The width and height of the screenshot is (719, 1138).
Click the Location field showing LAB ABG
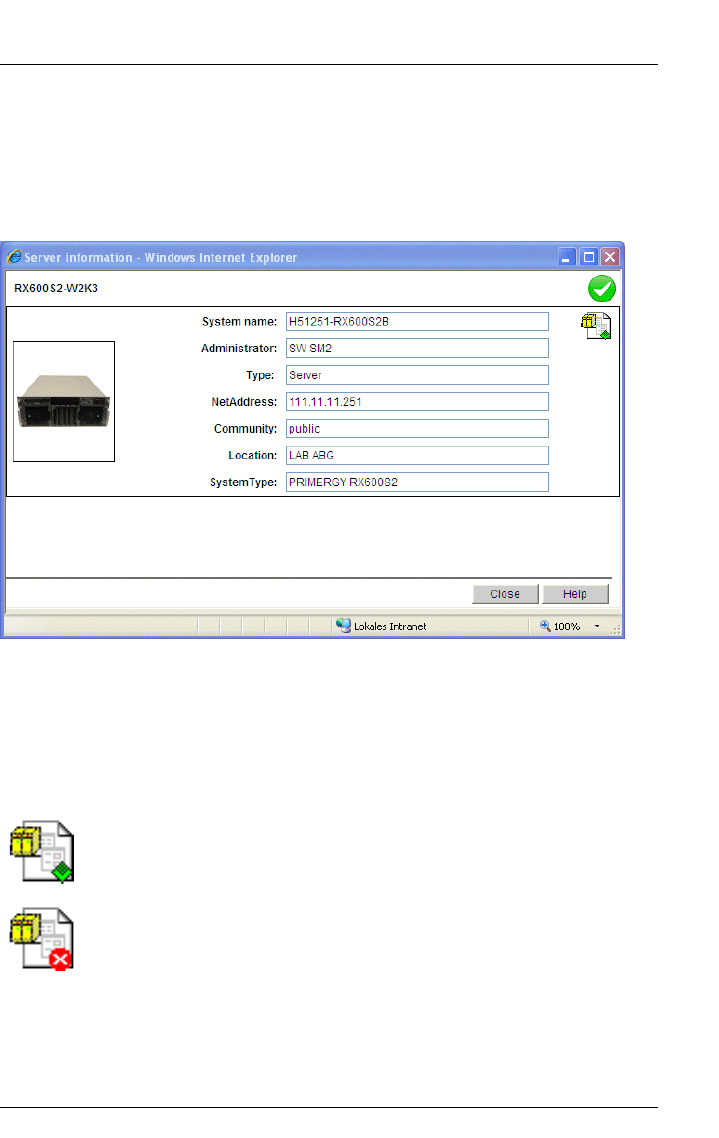[417, 455]
